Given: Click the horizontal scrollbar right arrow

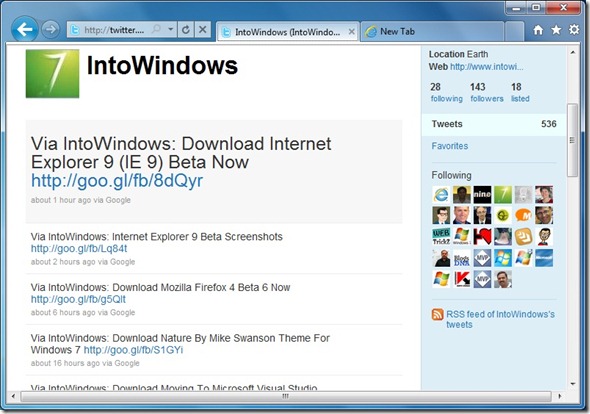Looking at the screenshot, I should tap(560, 396).
